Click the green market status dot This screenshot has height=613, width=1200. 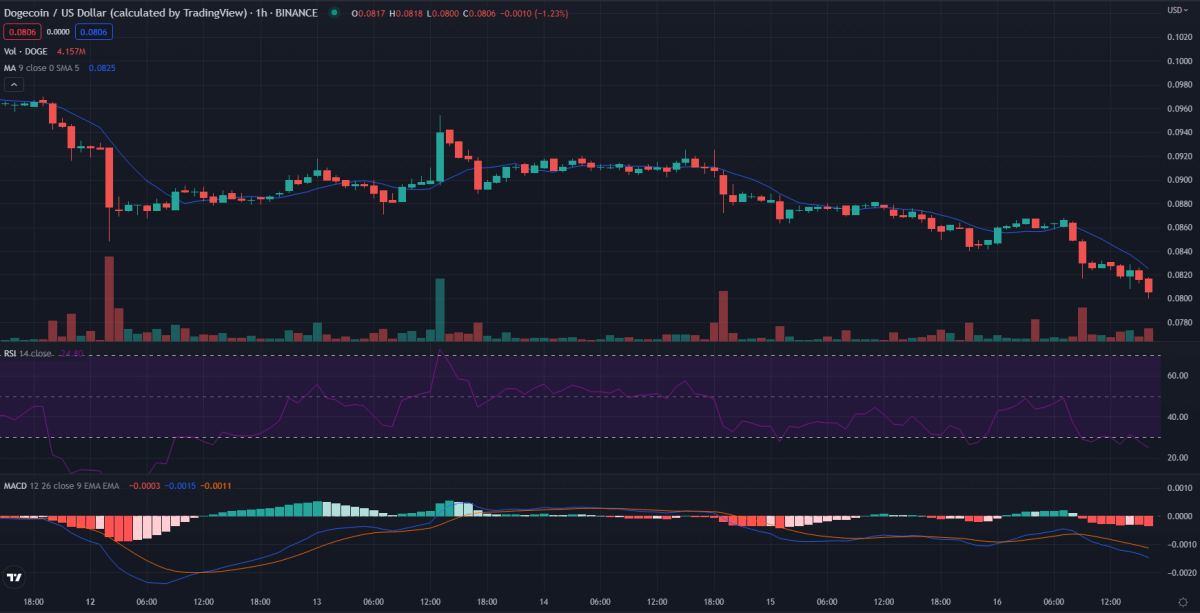pyautogui.click(x=332, y=12)
